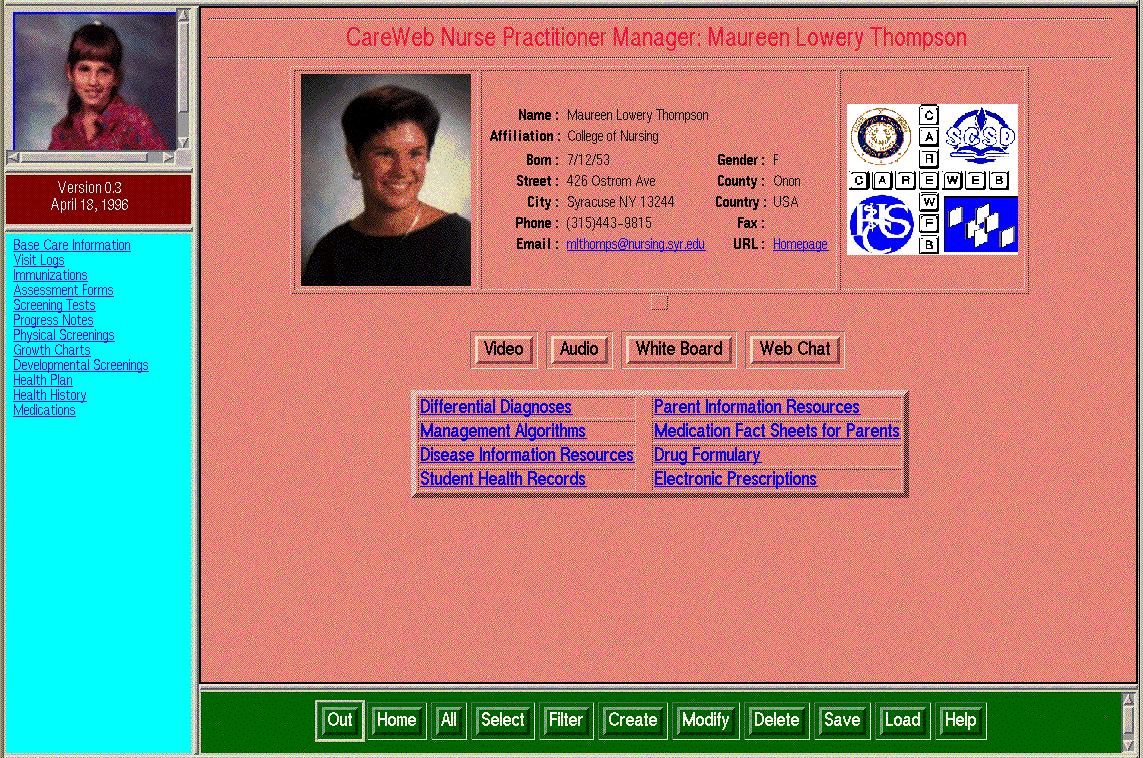
Task: Click the Filter button
Action: pyautogui.click(x=566, y=721)
